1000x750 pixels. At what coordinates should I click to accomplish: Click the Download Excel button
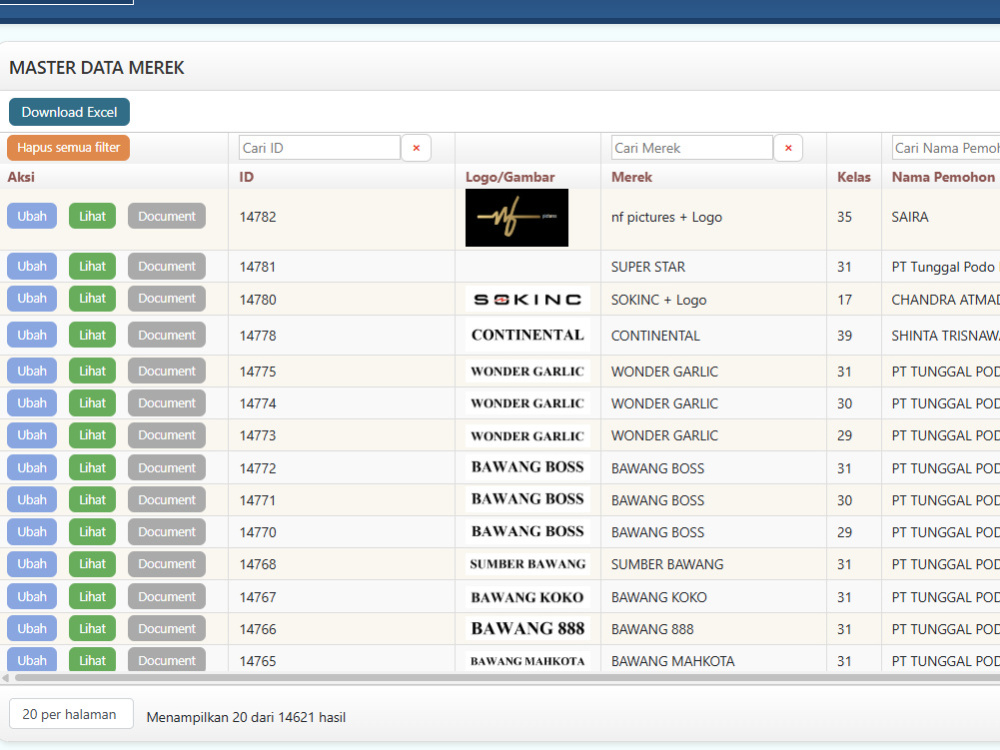click(x=70, y=112)
